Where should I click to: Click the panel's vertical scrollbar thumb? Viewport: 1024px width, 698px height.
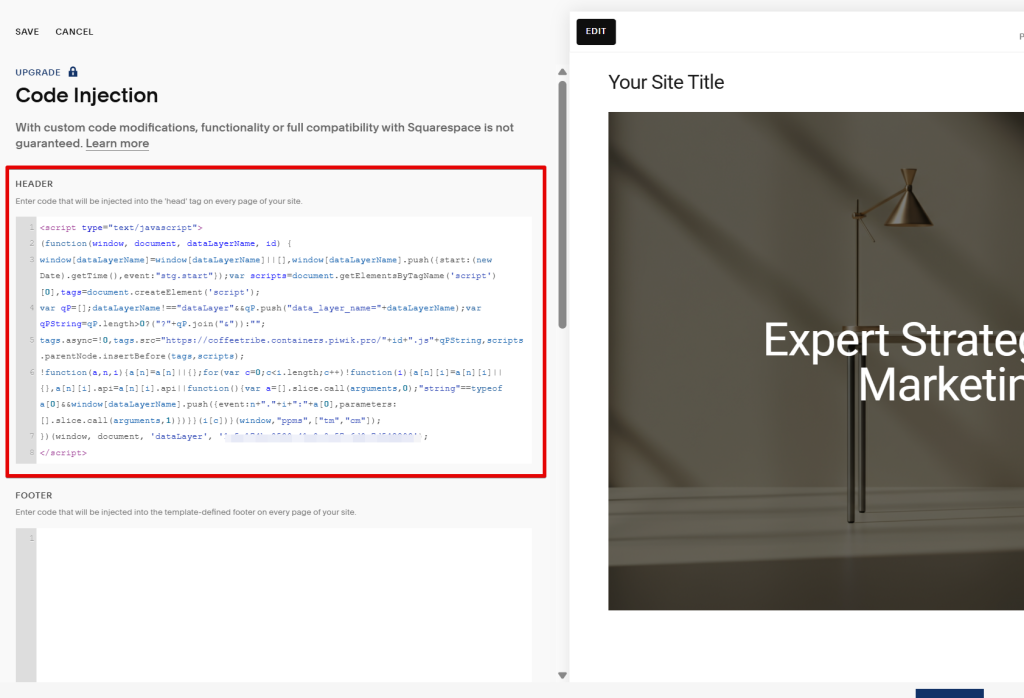click(x=562, y=204)
